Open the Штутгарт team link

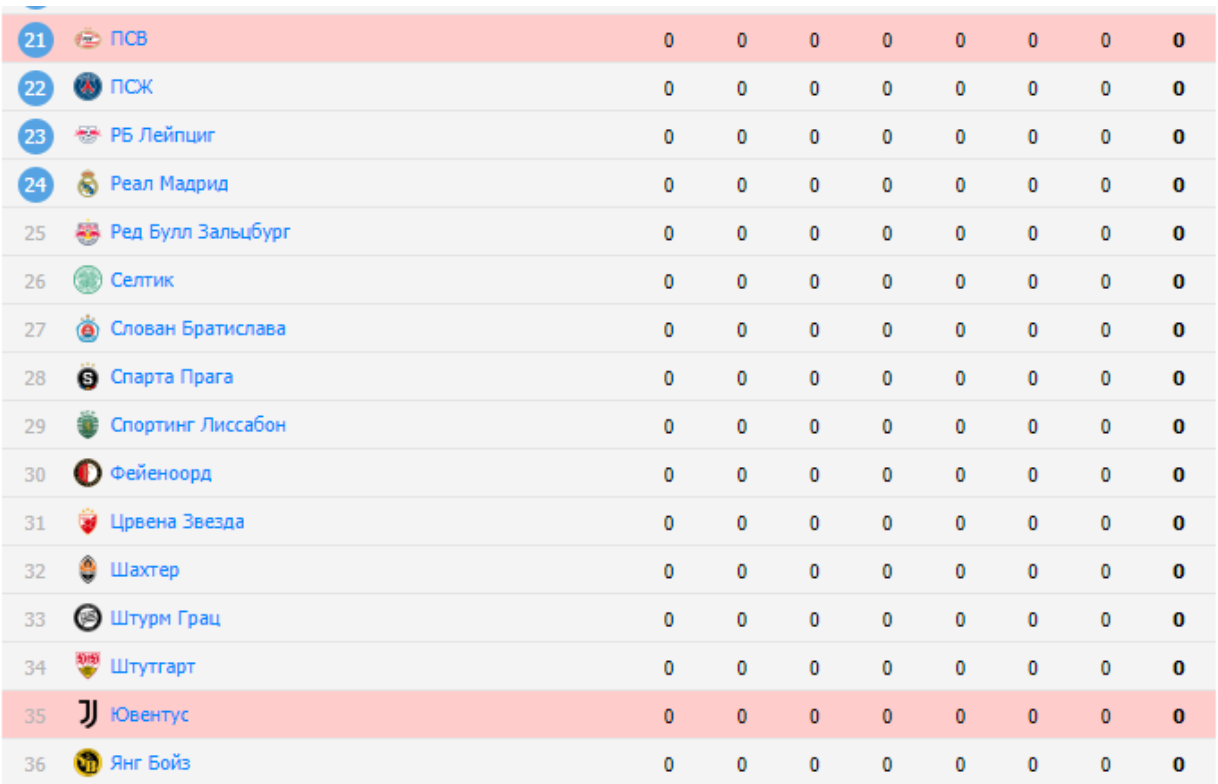pyautogui.click(x=152, y=667)
